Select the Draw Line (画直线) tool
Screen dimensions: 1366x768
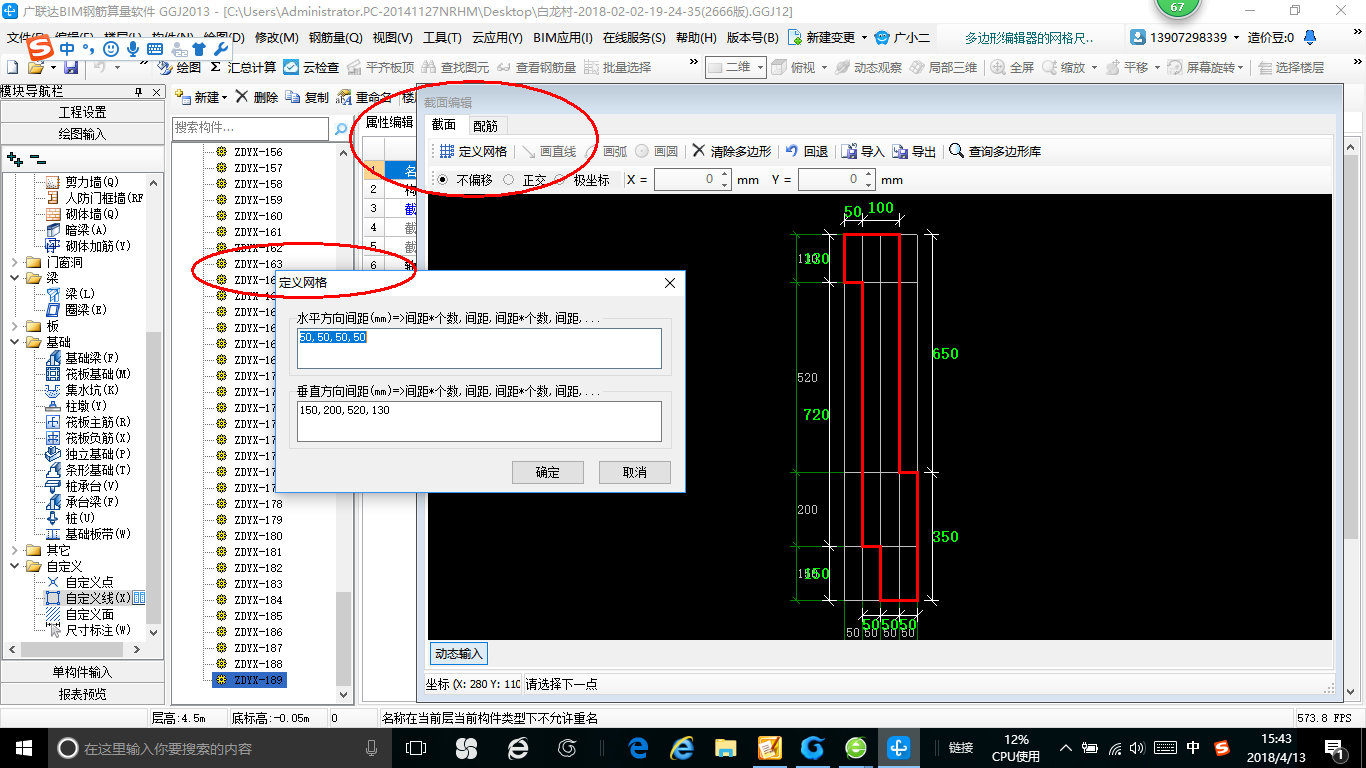tap(549, 152)
